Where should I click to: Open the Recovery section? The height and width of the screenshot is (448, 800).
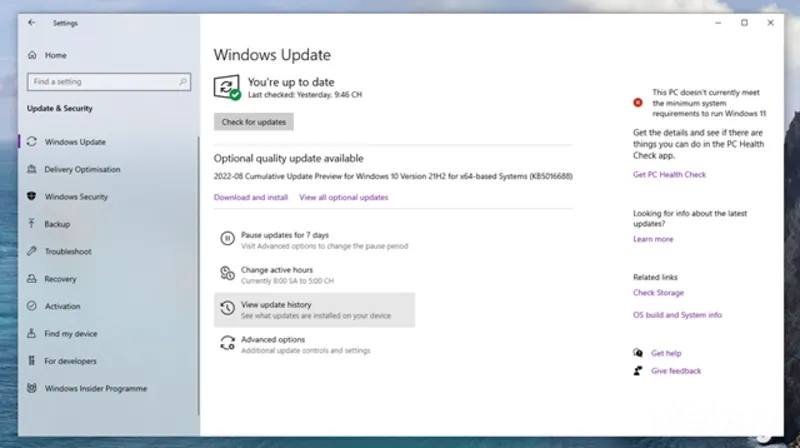click(60, 279)
